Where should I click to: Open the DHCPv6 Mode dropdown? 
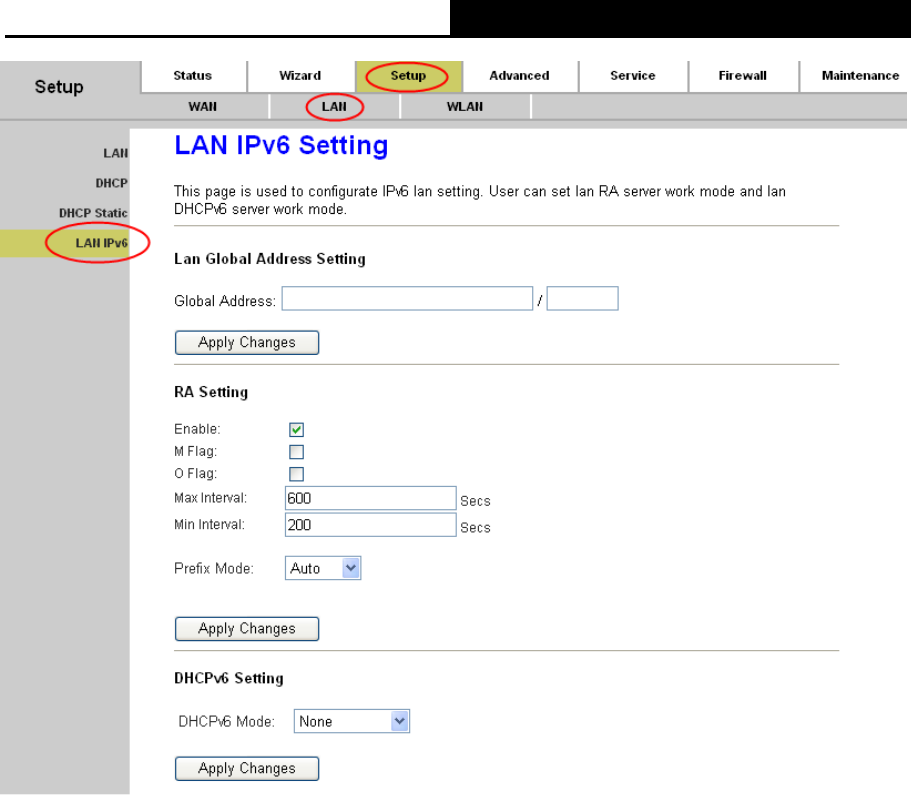click(x=352, y=721)
